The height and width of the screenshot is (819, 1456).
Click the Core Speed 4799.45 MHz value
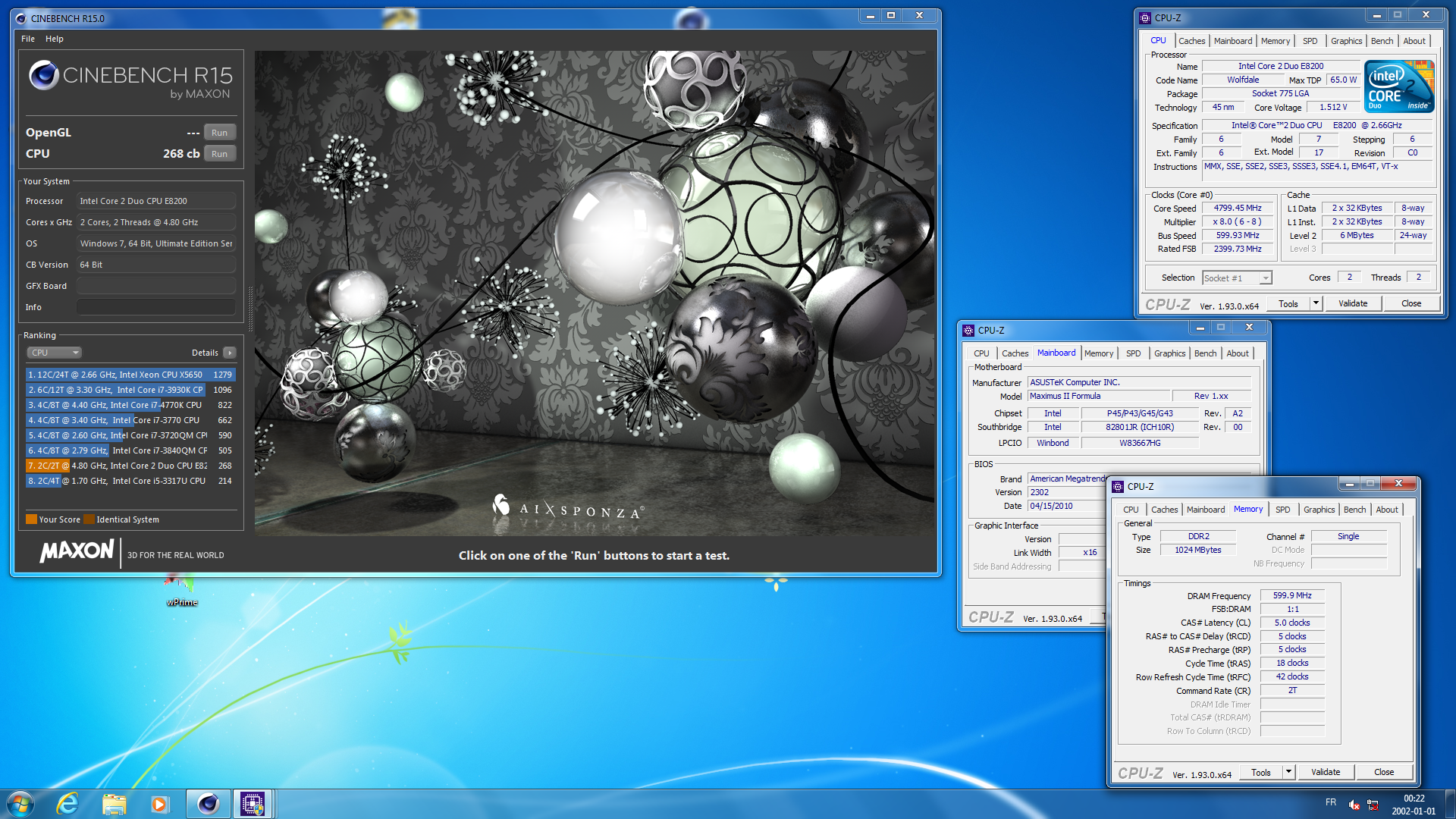click(1238, 208)
